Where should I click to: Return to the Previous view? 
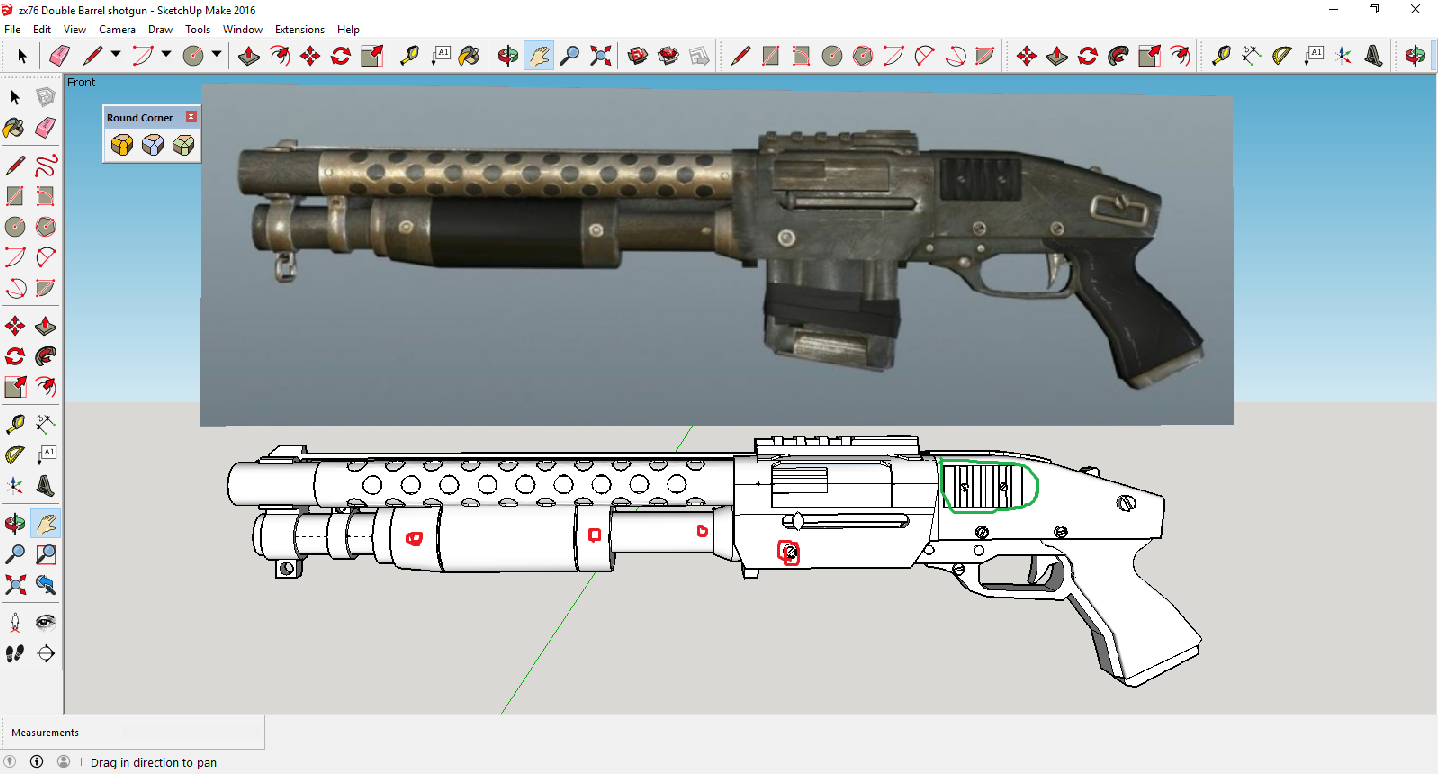(x=45, y=583)
